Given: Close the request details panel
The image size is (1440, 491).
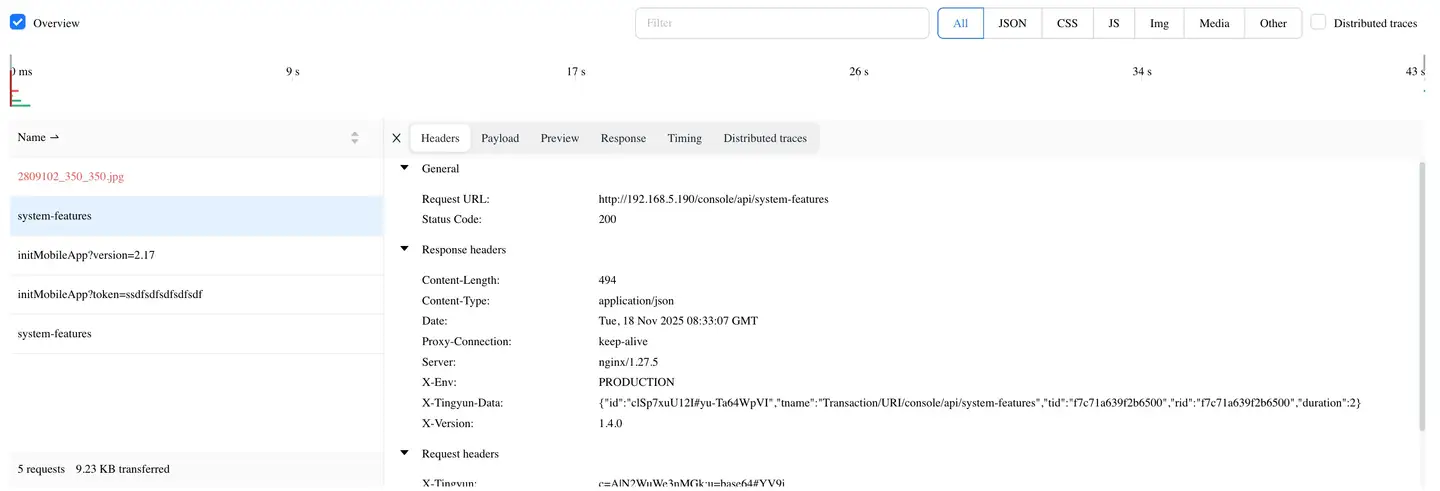Looking at the screenshot, I should [396, 138].
